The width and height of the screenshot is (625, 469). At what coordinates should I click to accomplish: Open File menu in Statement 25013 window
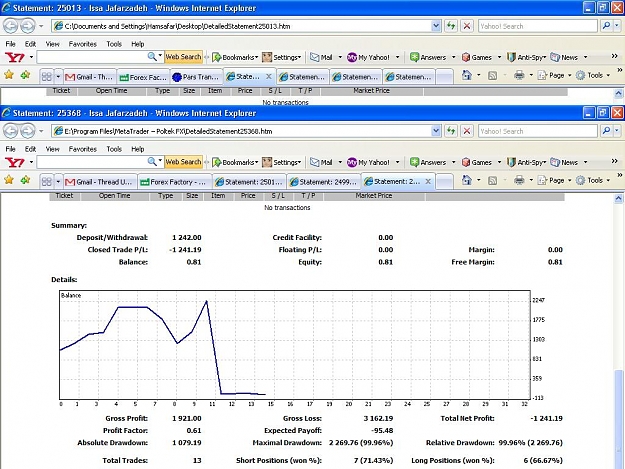click(x=10, y=44)
